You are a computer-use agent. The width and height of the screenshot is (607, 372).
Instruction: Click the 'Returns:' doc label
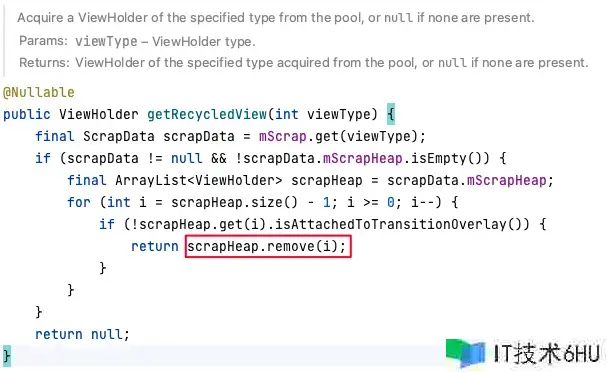45,63
